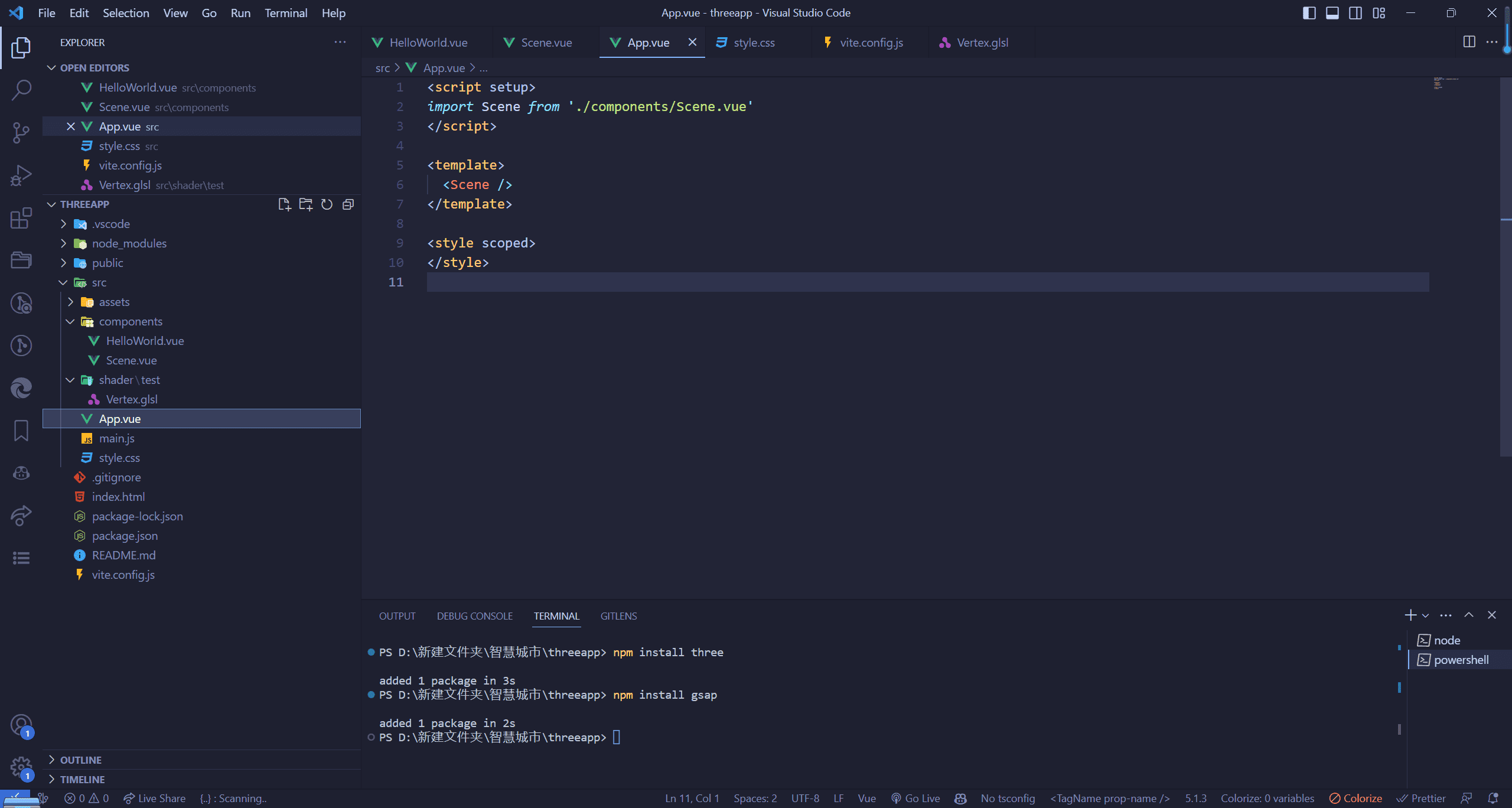Open the Manage gear icon
This screenshot has height=808, width=1512.
[x=21, y=768]
